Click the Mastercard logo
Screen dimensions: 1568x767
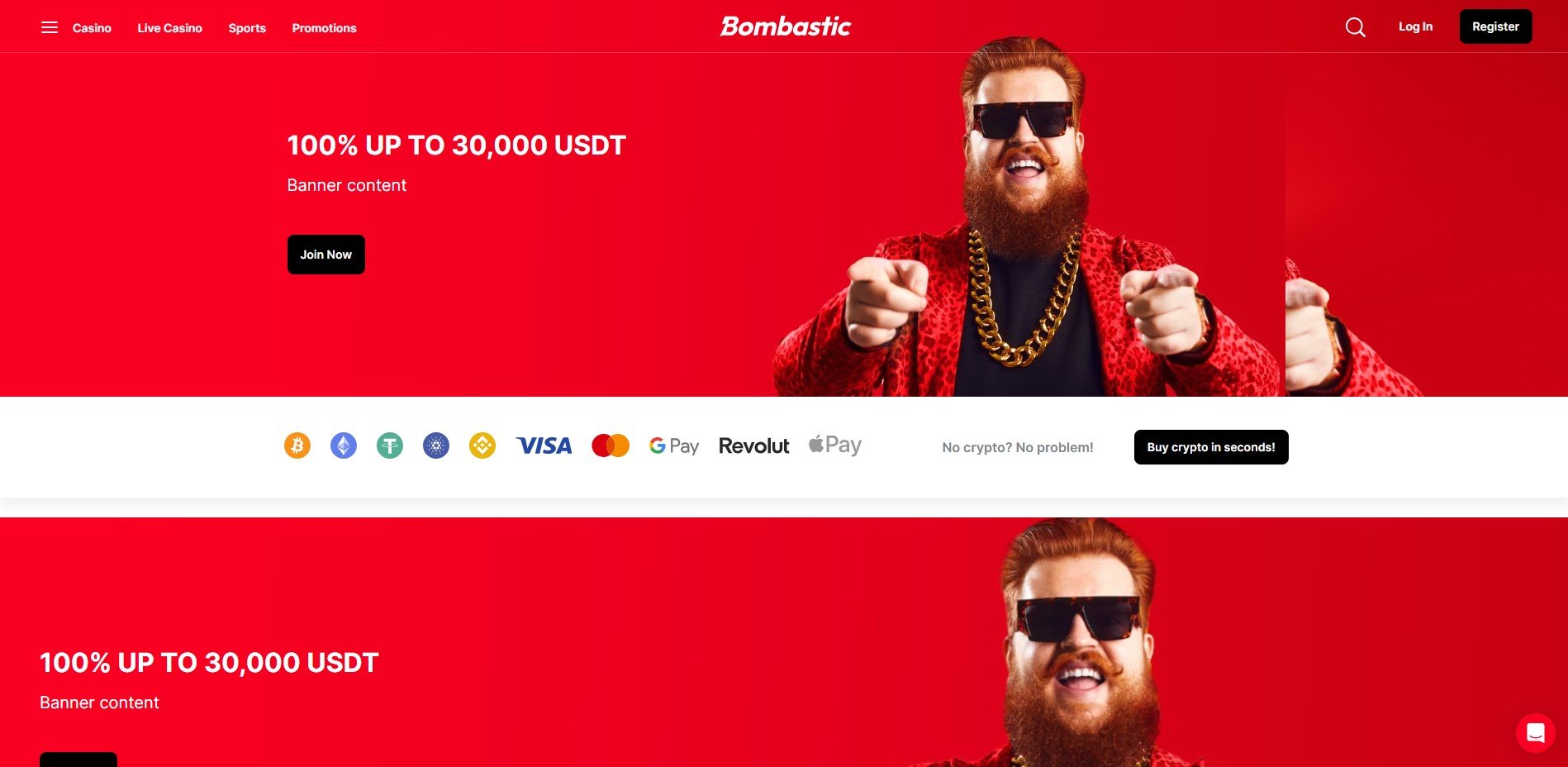point(611,445)
